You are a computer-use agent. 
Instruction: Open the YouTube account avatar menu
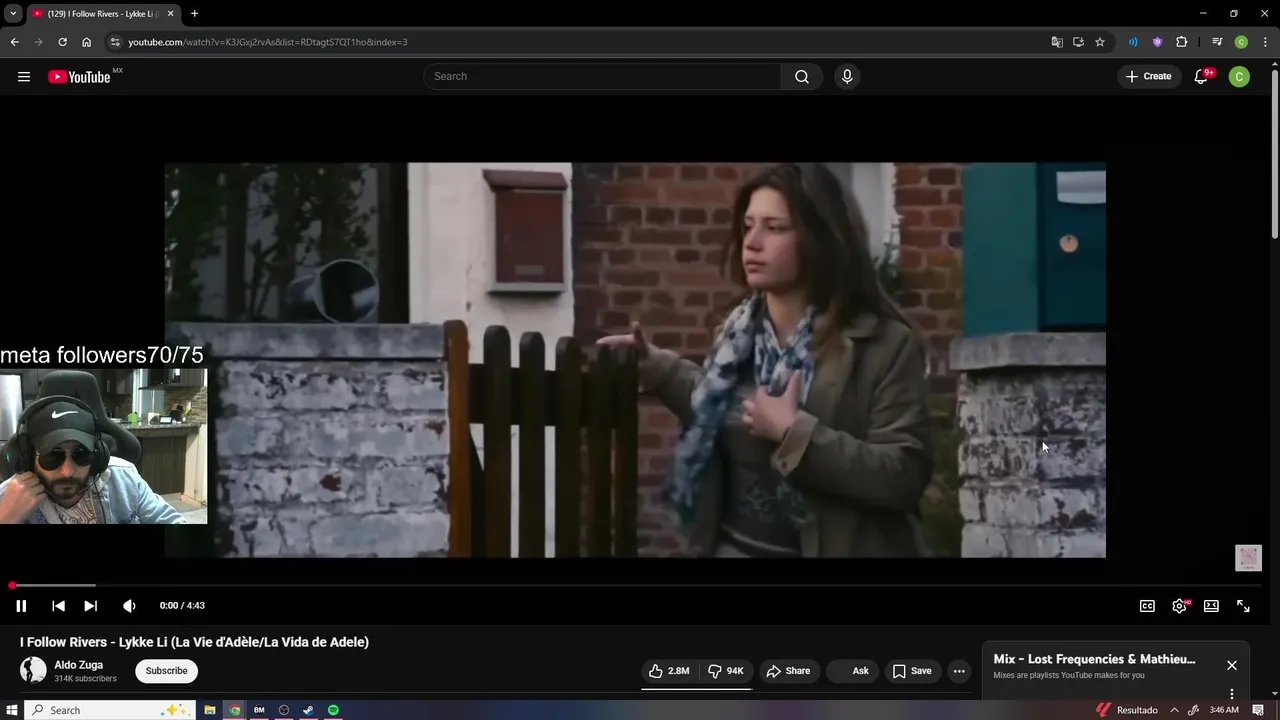[1239, 76]
